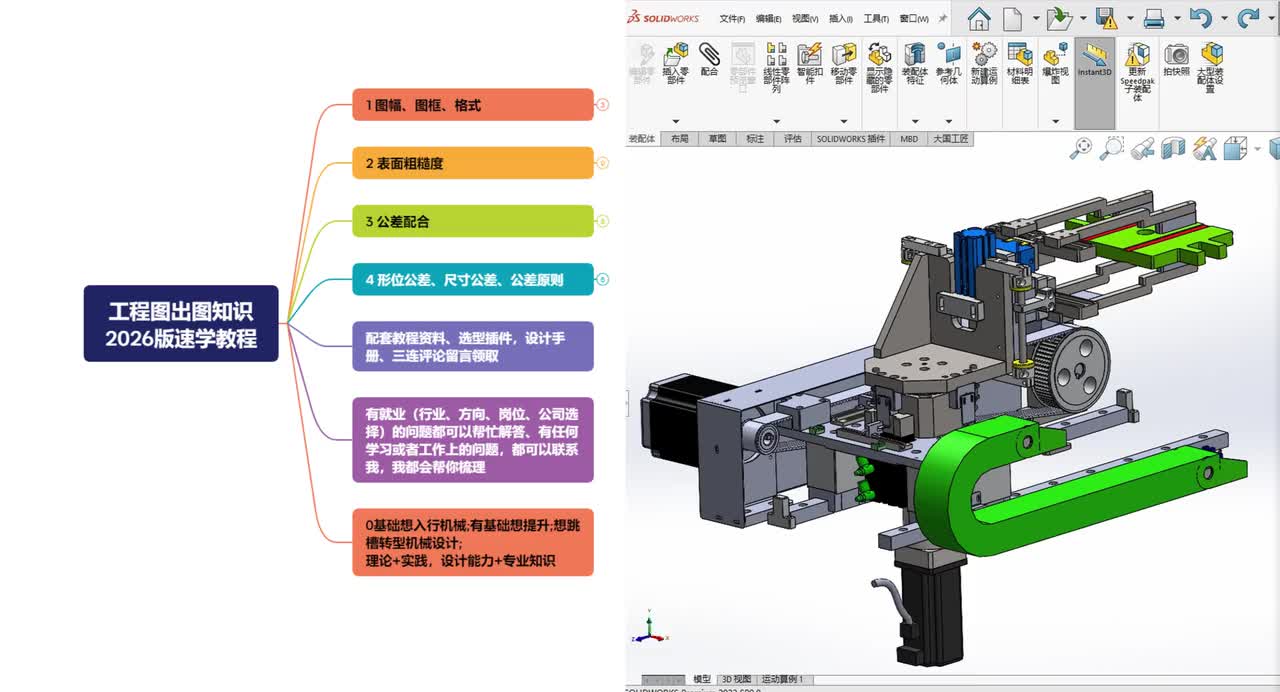The height and width of the screenshot is (692, 1280).
Task: Open the 装配体特征 assembly features tool
Action: click(915, 62)
